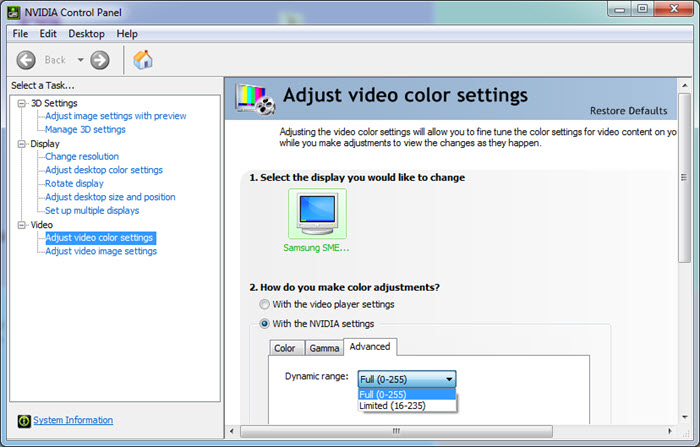The height and width of the screenshot is (447, 700).
Task: Click the video color settings header icon
Action: click(255, 99)
